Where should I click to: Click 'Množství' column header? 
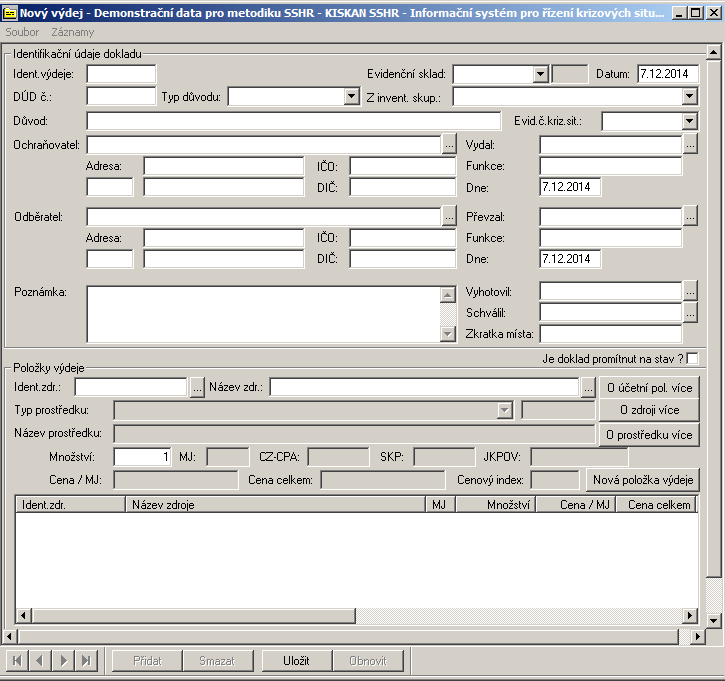click(496, 504)
